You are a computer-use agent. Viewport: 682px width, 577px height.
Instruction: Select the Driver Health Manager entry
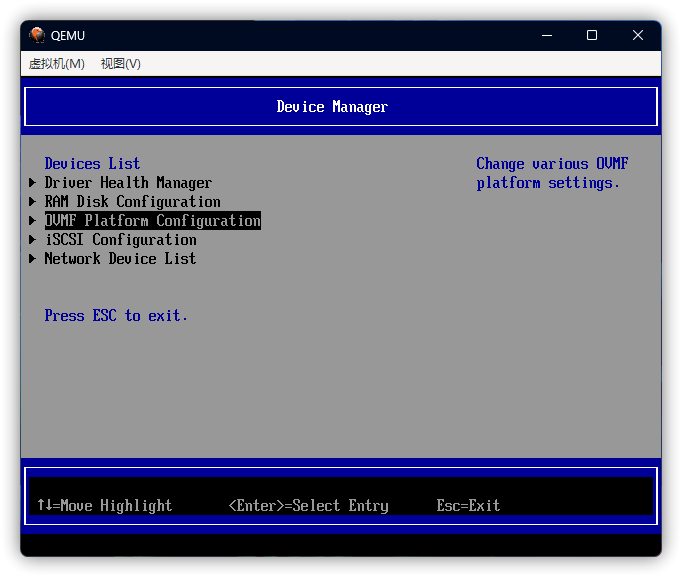point(128,183)
